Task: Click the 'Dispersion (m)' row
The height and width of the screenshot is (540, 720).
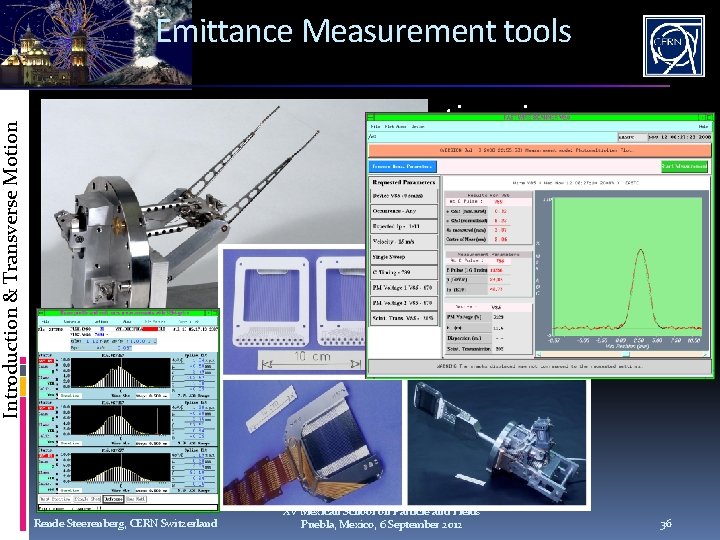Action: [x=489, y=338]
